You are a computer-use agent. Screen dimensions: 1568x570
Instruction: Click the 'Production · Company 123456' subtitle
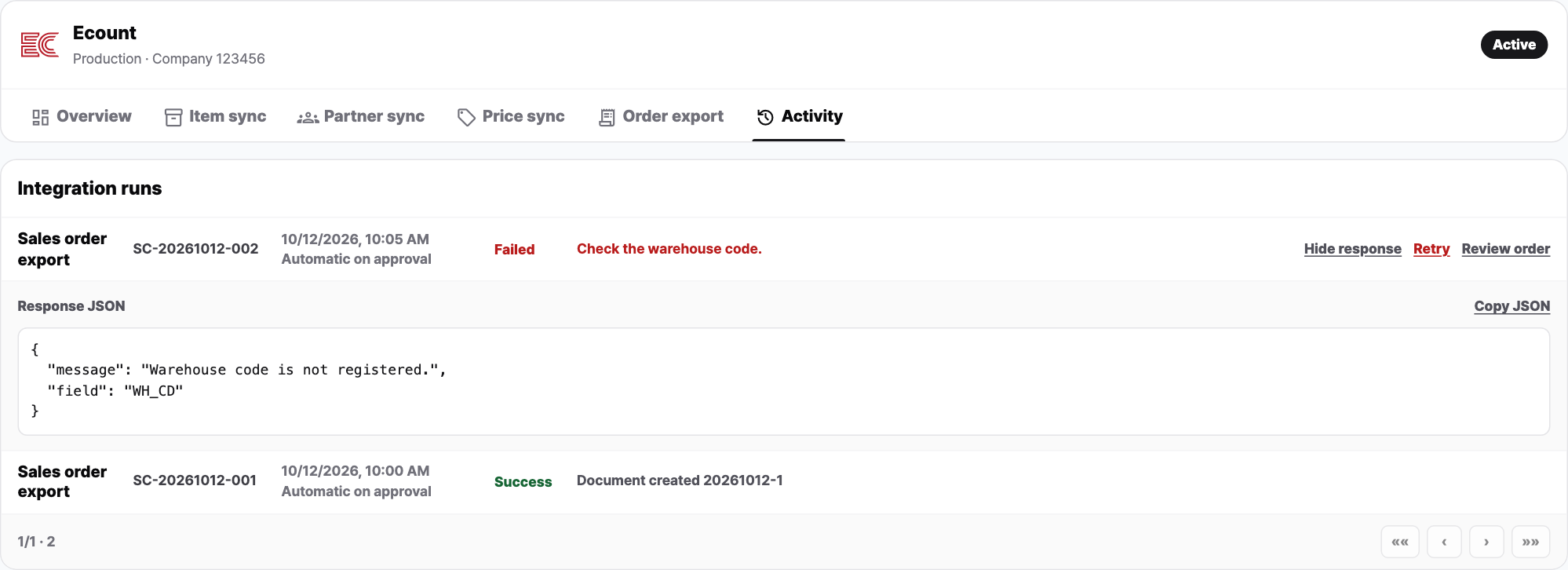tap(169, 59)
